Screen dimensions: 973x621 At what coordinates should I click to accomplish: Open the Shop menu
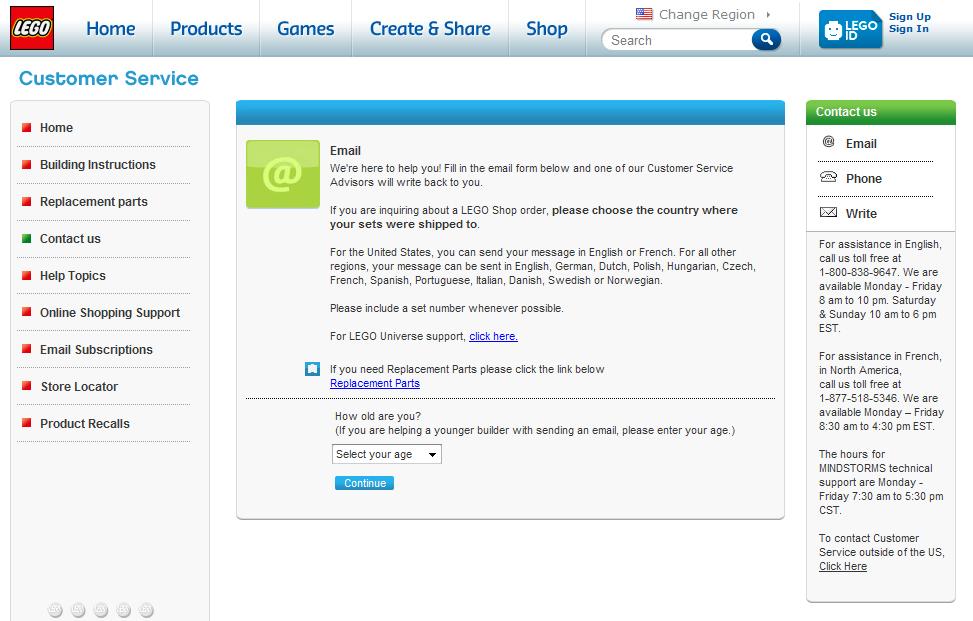point(547,29)
